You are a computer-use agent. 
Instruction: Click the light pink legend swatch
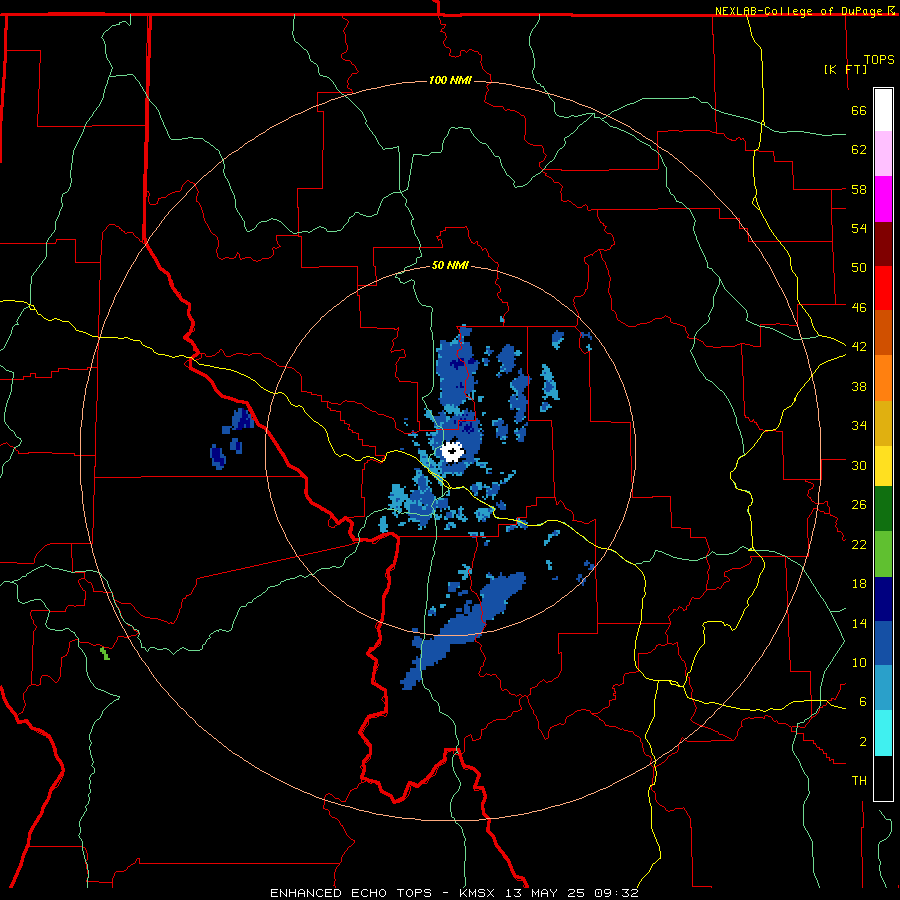click(x=883, y=154)
